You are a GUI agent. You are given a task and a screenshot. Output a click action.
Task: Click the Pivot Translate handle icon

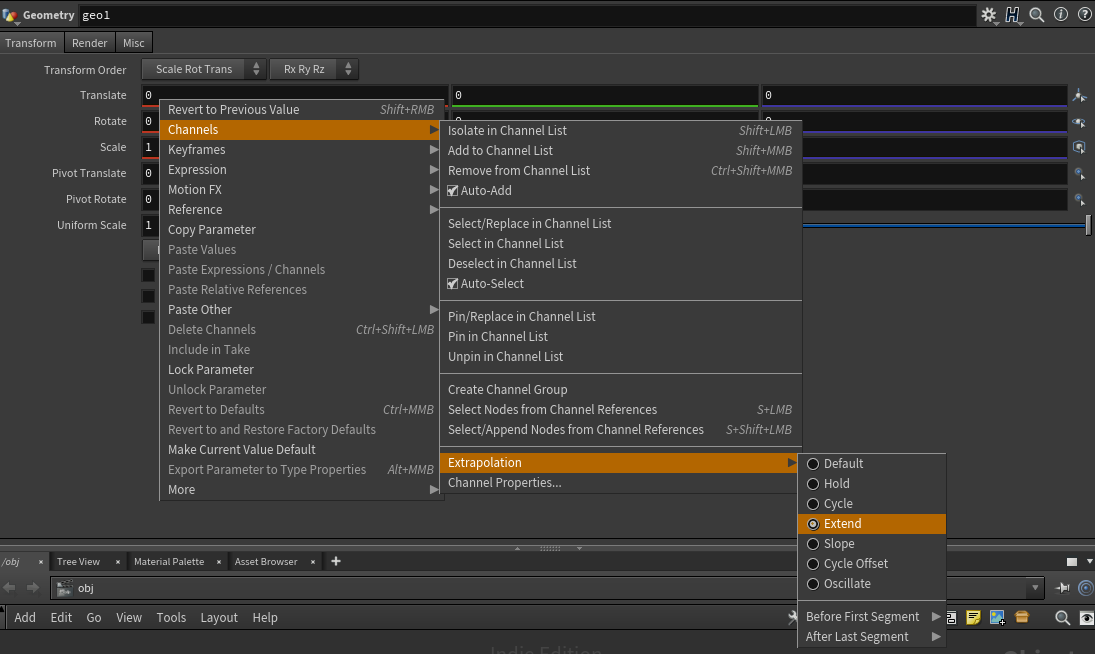(1080, 173)
